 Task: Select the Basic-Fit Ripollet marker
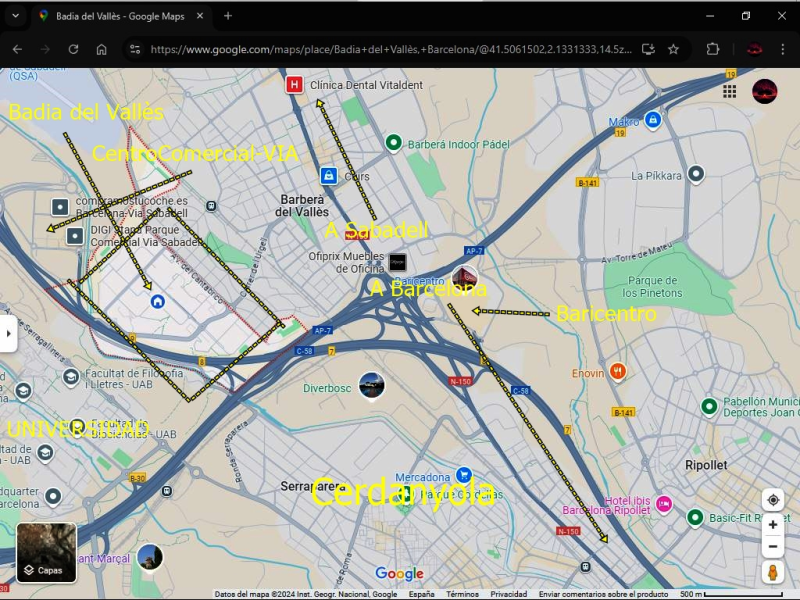695,517
